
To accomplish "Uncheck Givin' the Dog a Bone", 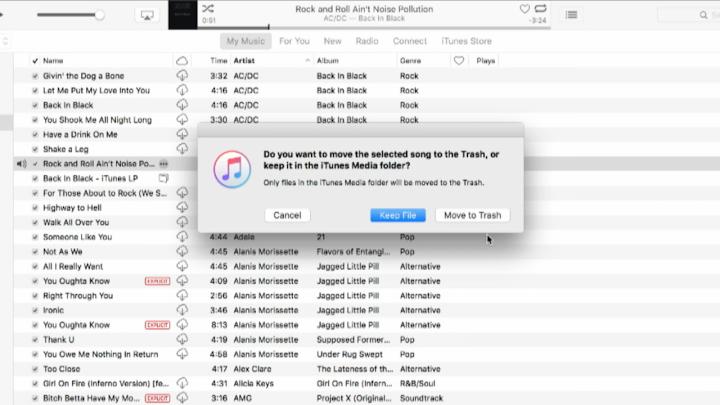I will (35, 76).
